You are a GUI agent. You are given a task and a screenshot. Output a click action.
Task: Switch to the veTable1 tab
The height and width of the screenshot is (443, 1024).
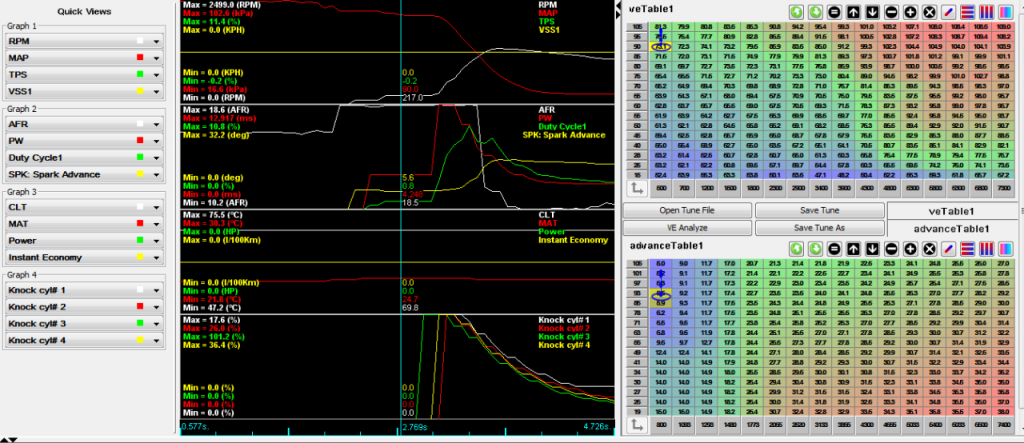coord(952,211)
